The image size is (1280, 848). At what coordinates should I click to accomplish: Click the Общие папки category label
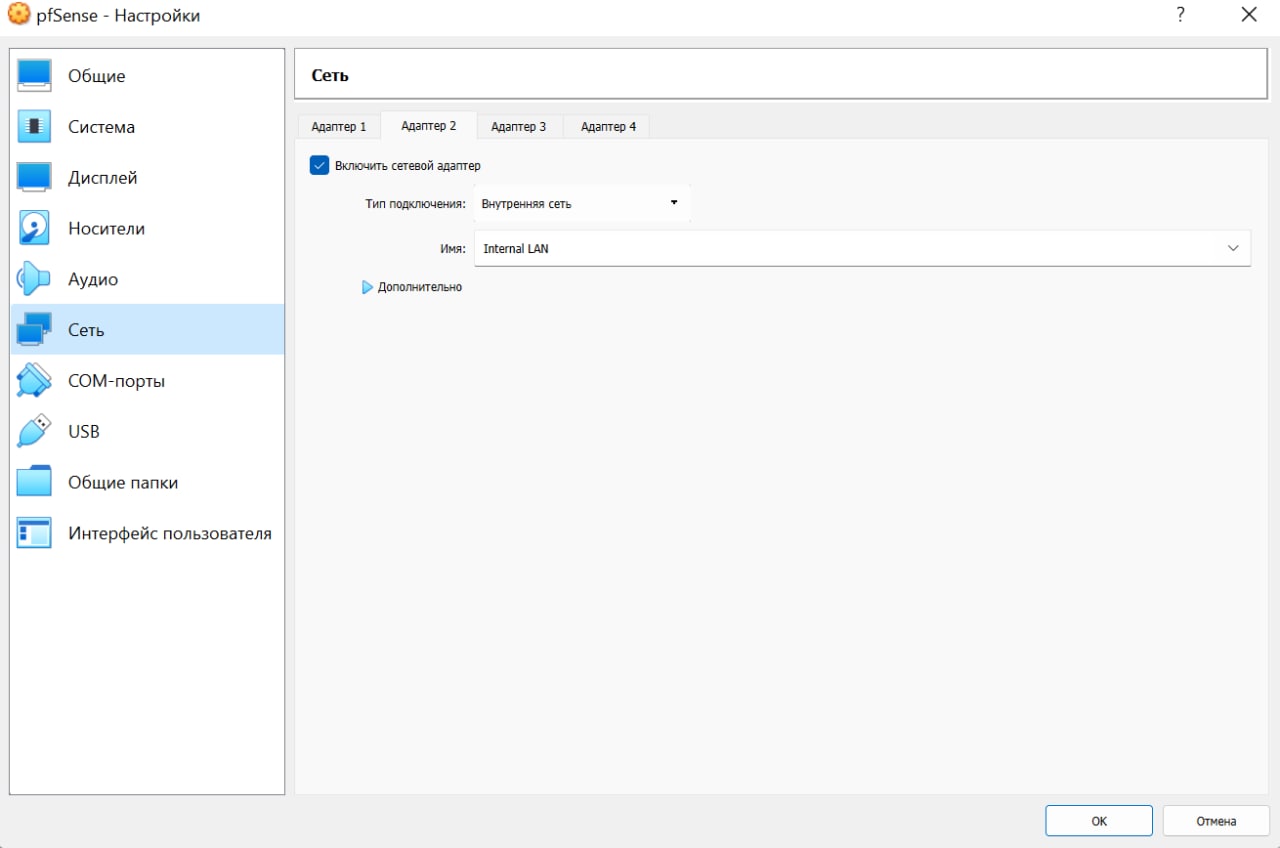click(x=123, y=482)
